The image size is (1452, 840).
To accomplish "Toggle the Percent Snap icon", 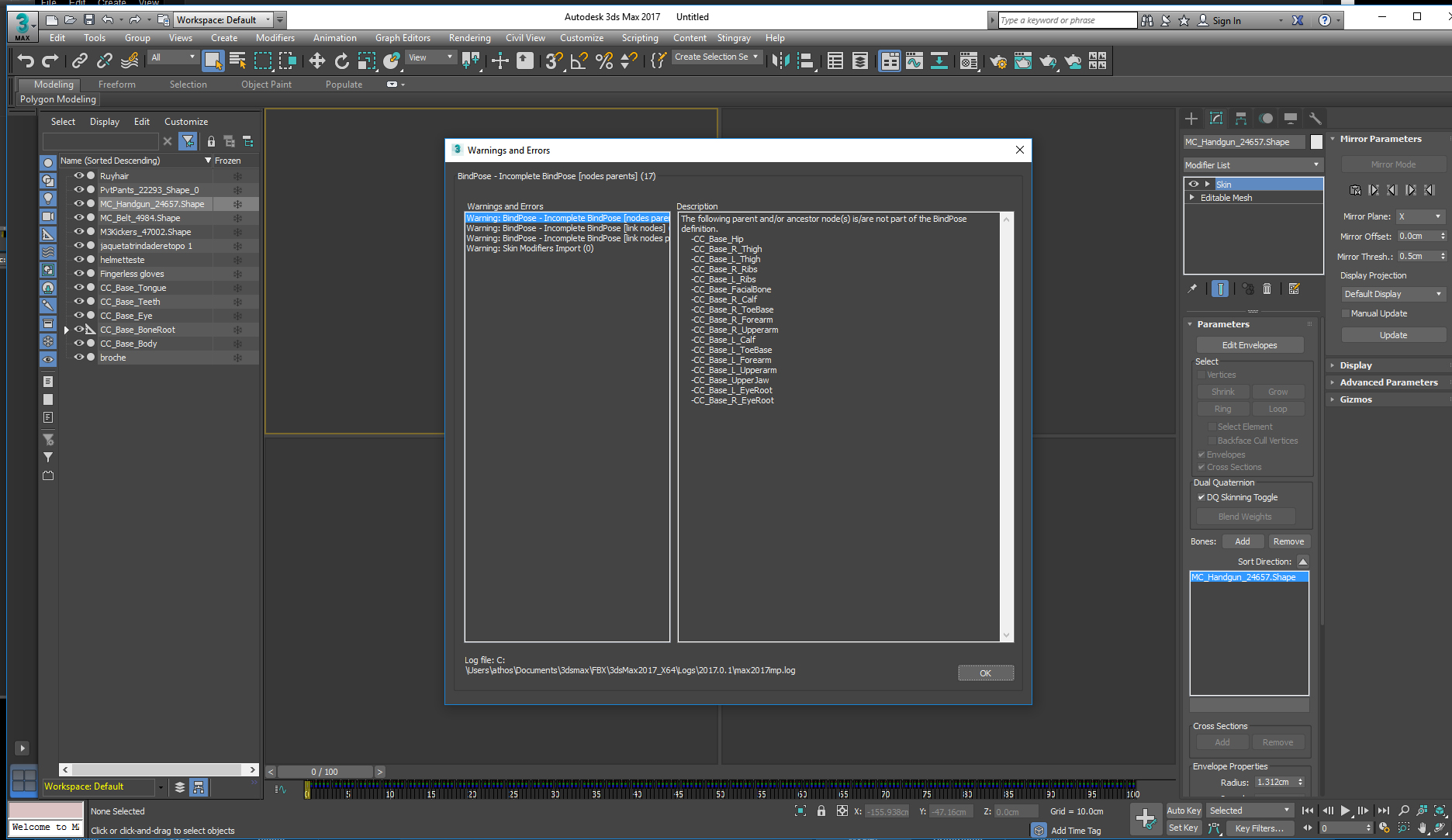I will click(604, 60).
